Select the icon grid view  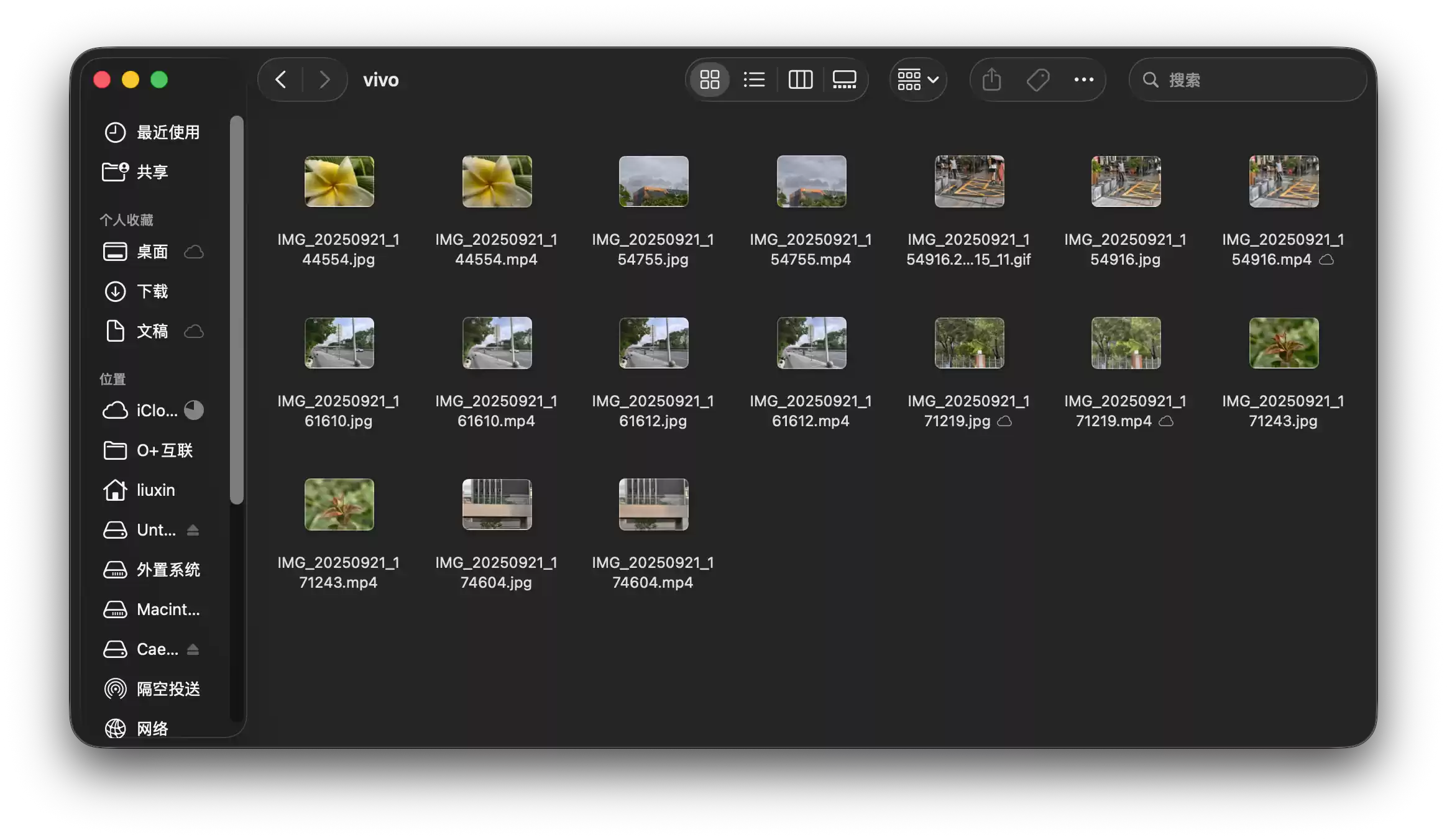709,80
